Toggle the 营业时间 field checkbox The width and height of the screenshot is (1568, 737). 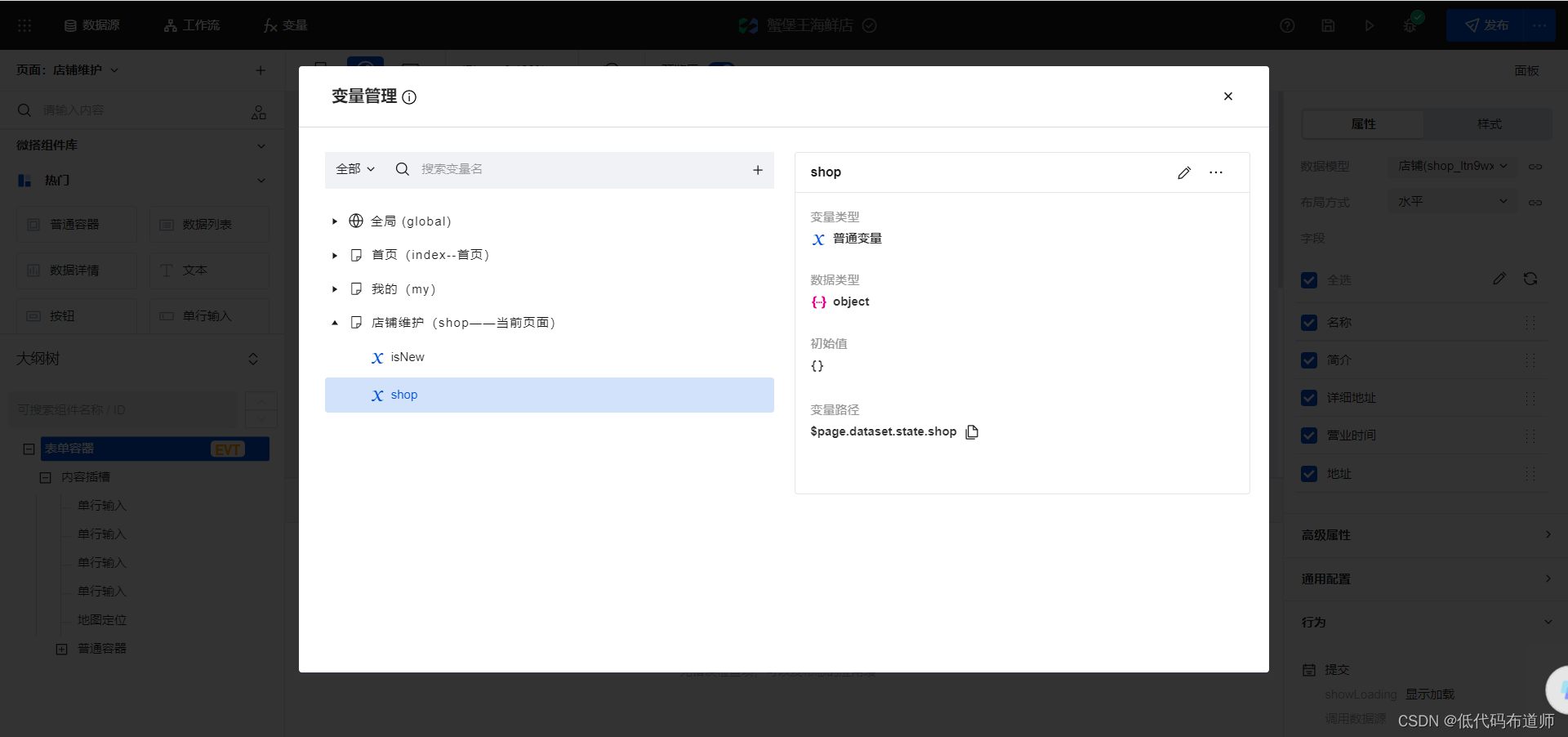1309,435
